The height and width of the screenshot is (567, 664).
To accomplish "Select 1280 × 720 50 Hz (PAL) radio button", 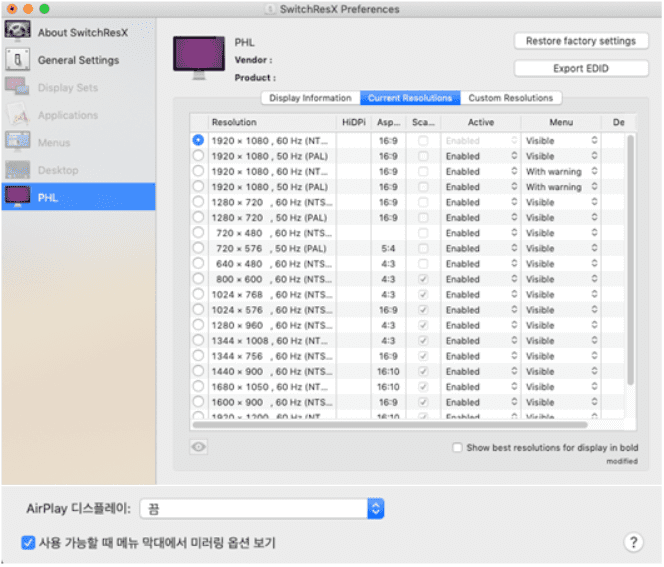I will point(198,217).
